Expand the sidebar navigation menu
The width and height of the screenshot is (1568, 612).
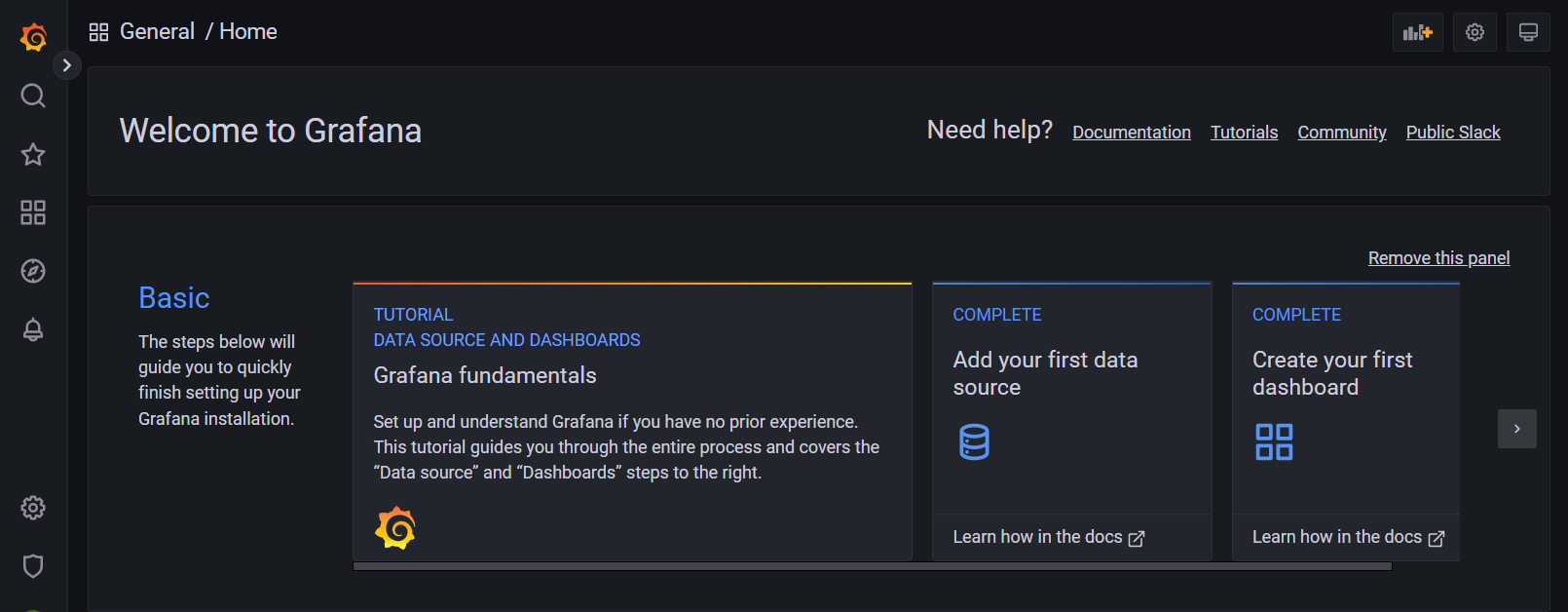click(66, 65)
